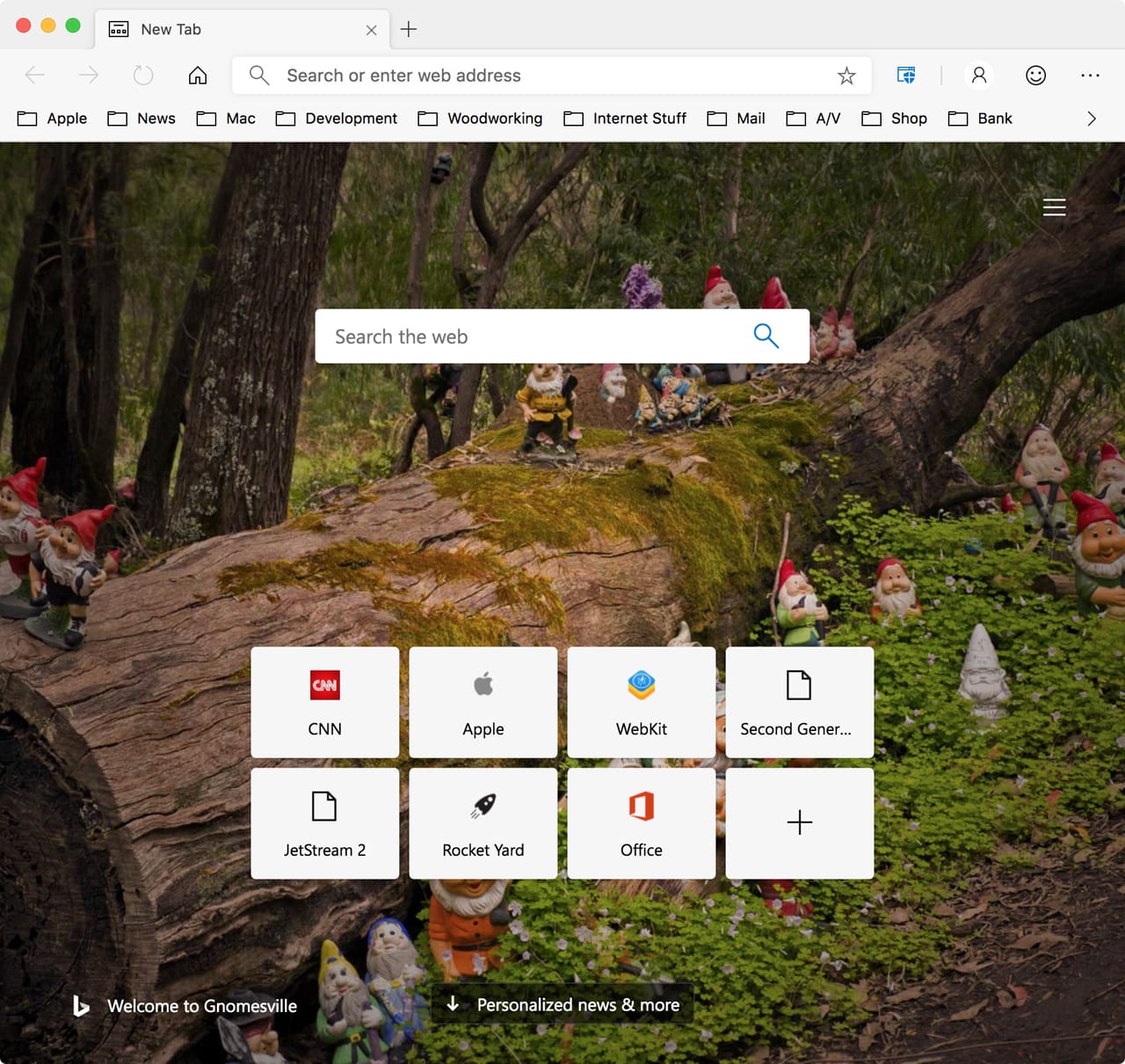Screen dimensions: 1125x1064
Task: Open the Development favorites folder
Action: pos(337,119)
